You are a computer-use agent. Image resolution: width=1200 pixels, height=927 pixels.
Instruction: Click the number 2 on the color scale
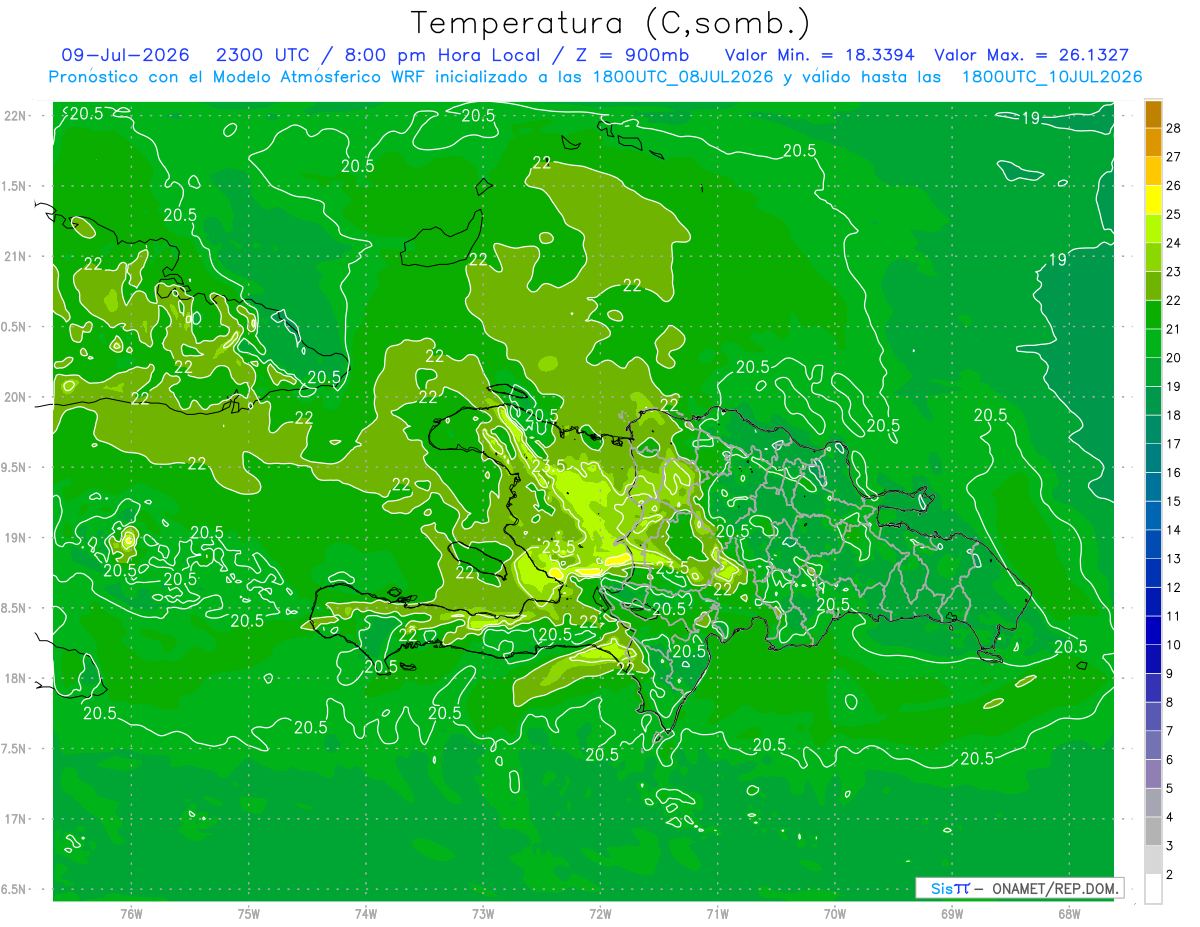[1170, 875]
